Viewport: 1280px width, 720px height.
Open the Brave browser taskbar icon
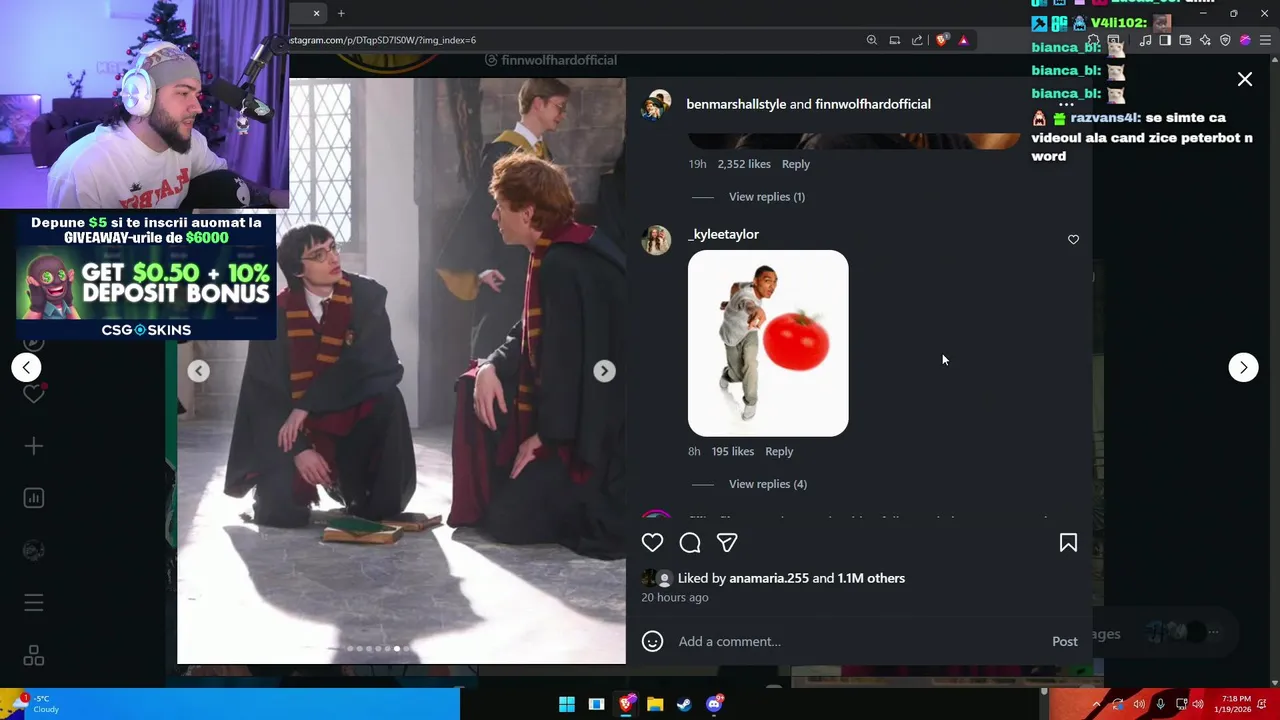pyautogui.click(x=626, y=704)
